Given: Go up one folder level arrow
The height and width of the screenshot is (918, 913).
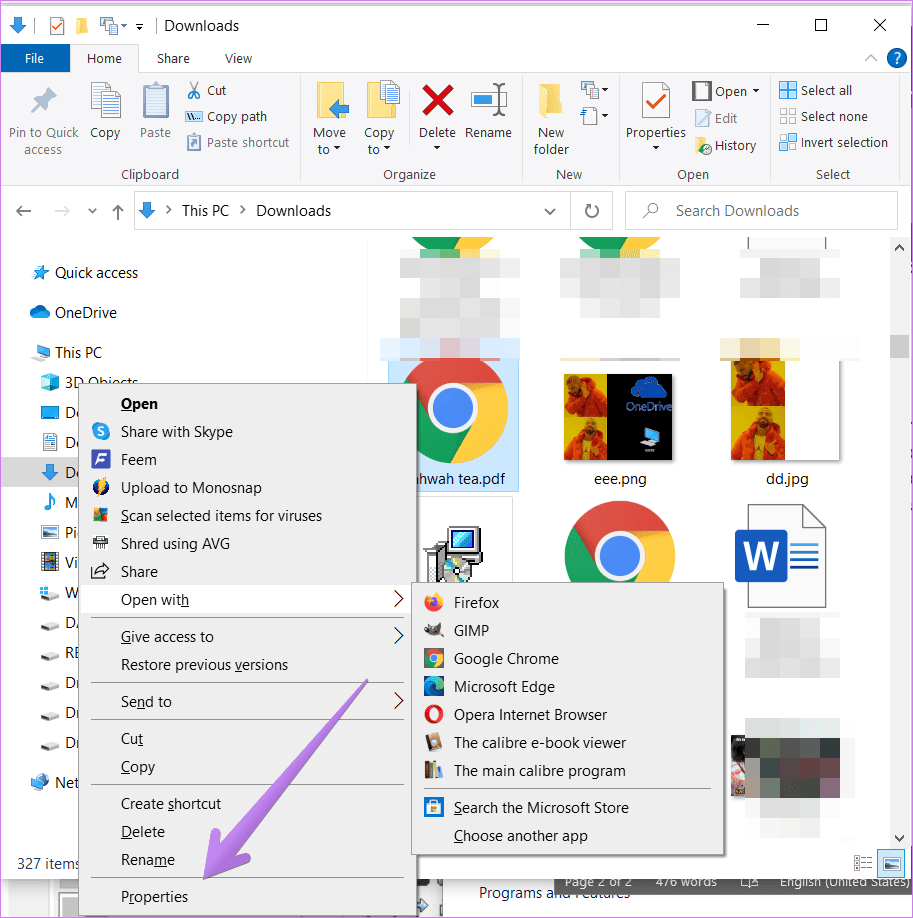Looking at the screenshot, I should 118,211.
